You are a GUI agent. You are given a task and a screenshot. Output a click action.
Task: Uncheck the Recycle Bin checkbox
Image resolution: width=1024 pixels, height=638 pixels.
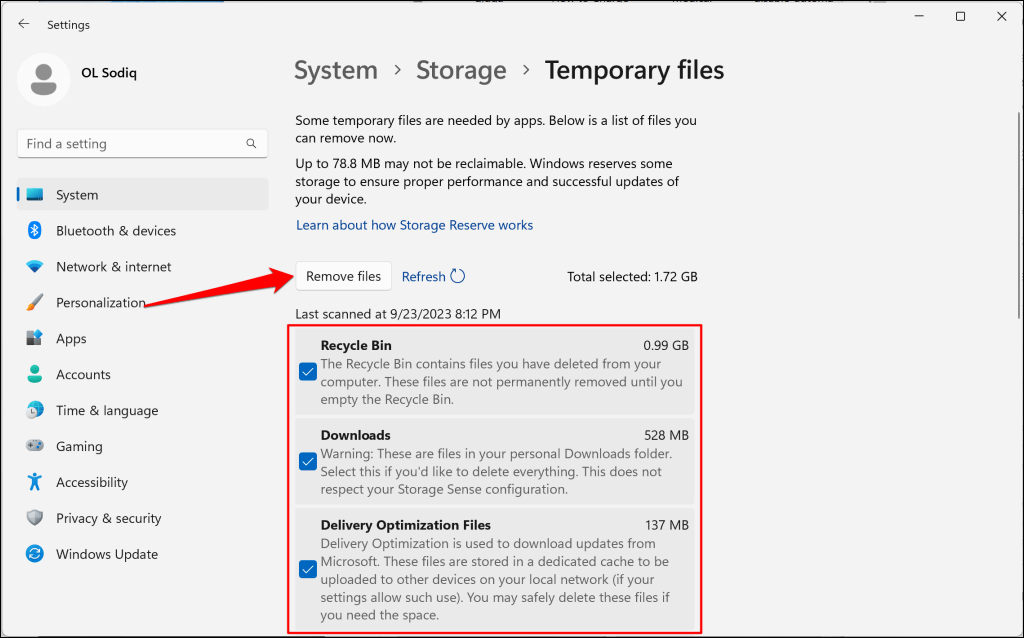[308, 372]
